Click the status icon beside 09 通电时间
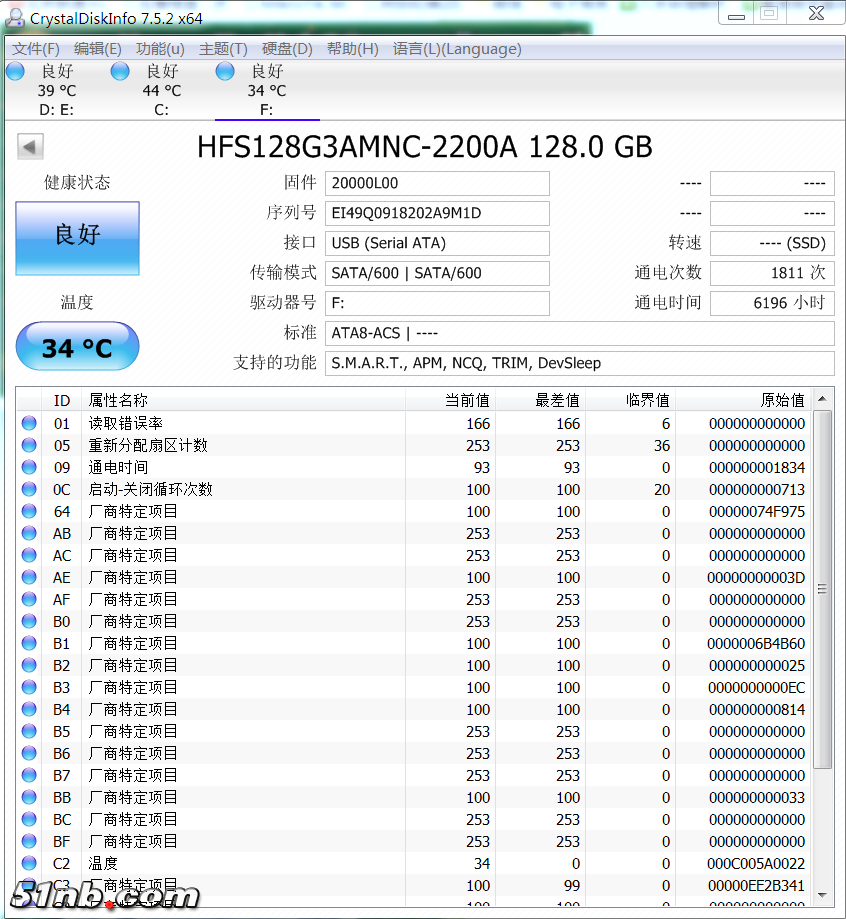This screenshot has height=919, width=846. [x=28, y=467]
